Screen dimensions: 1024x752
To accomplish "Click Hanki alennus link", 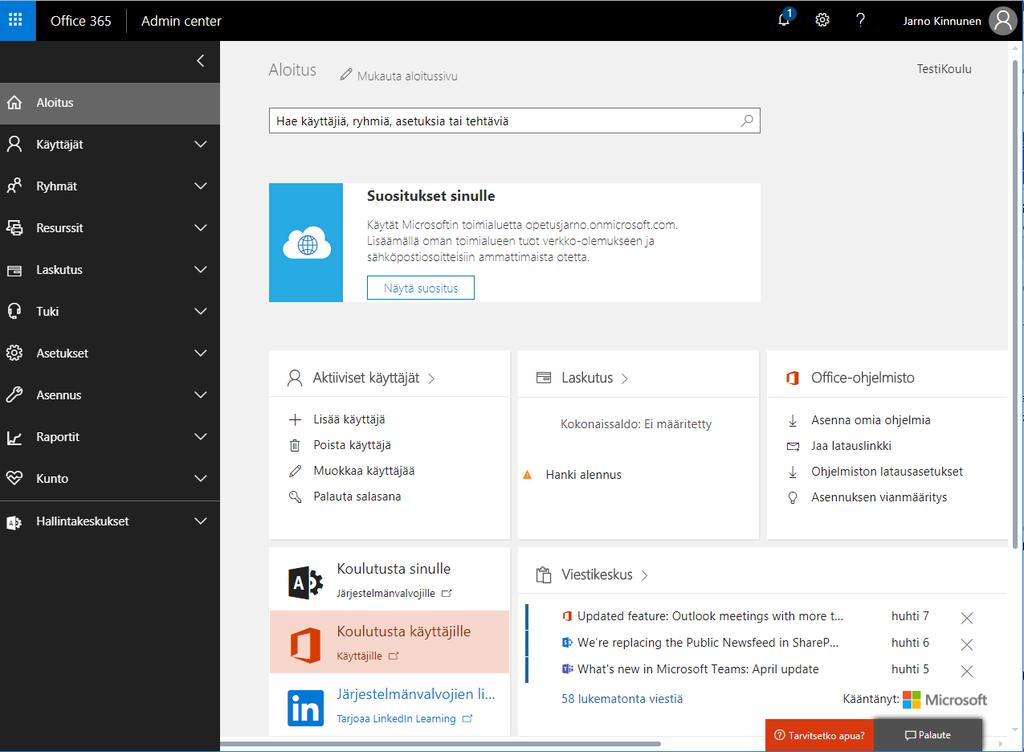I will tap(583, 475).
